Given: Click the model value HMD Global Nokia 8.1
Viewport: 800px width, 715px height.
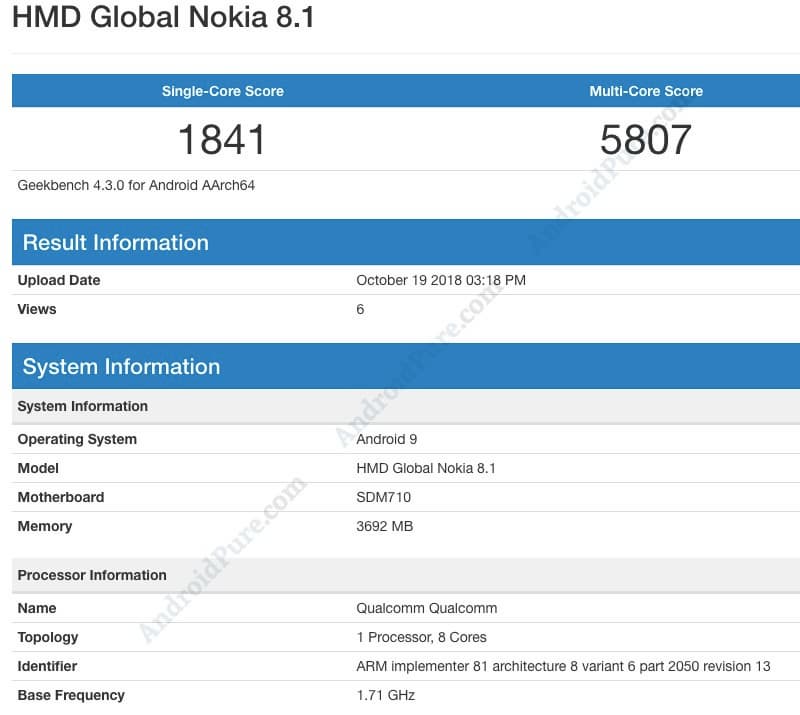Looking at the screenshot, I should pyautogui.click(x=426, y=468).
